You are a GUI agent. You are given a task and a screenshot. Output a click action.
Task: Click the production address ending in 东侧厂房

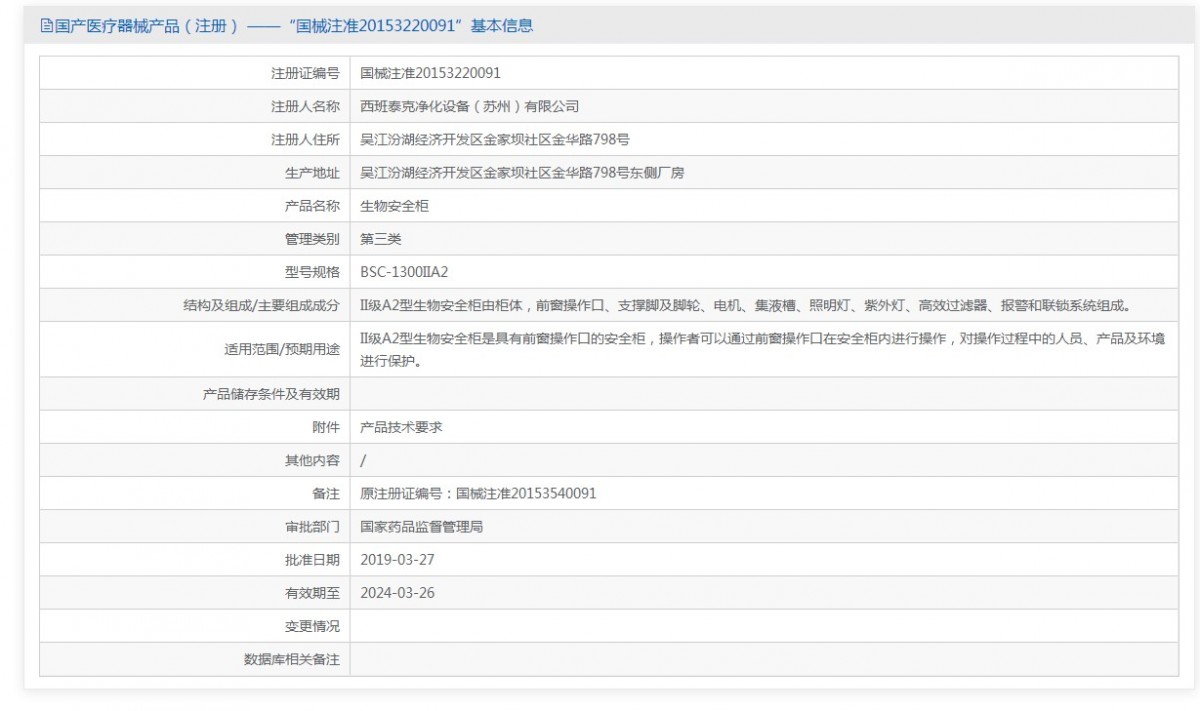(x=522, y=172)
